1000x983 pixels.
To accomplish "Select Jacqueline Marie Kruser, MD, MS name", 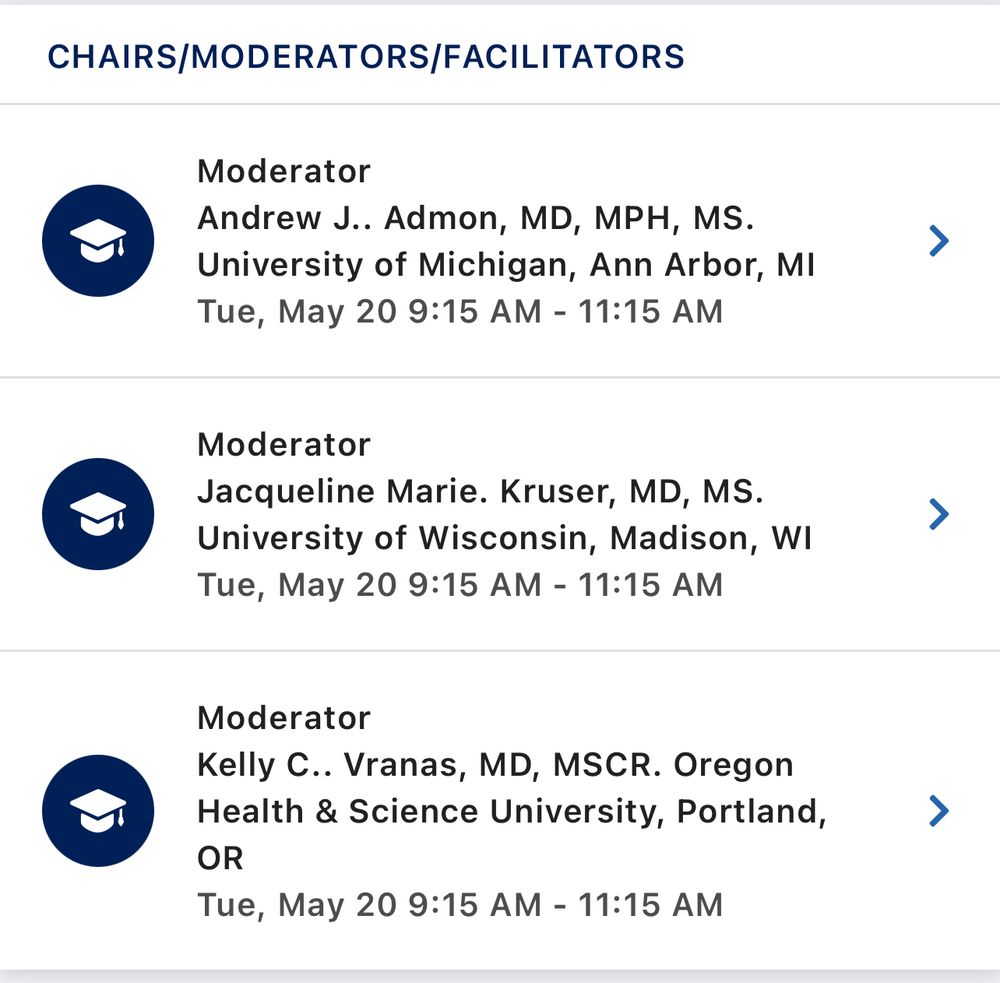I will 480,492.
